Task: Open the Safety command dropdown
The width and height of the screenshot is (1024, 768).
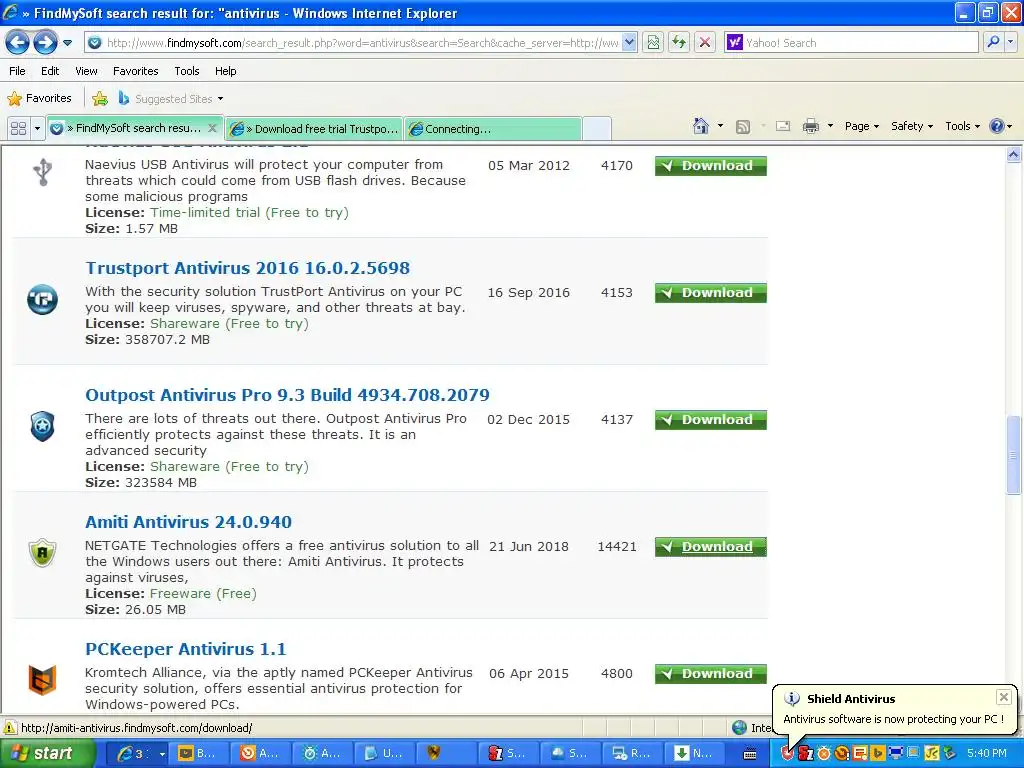Action: (912, 126)
